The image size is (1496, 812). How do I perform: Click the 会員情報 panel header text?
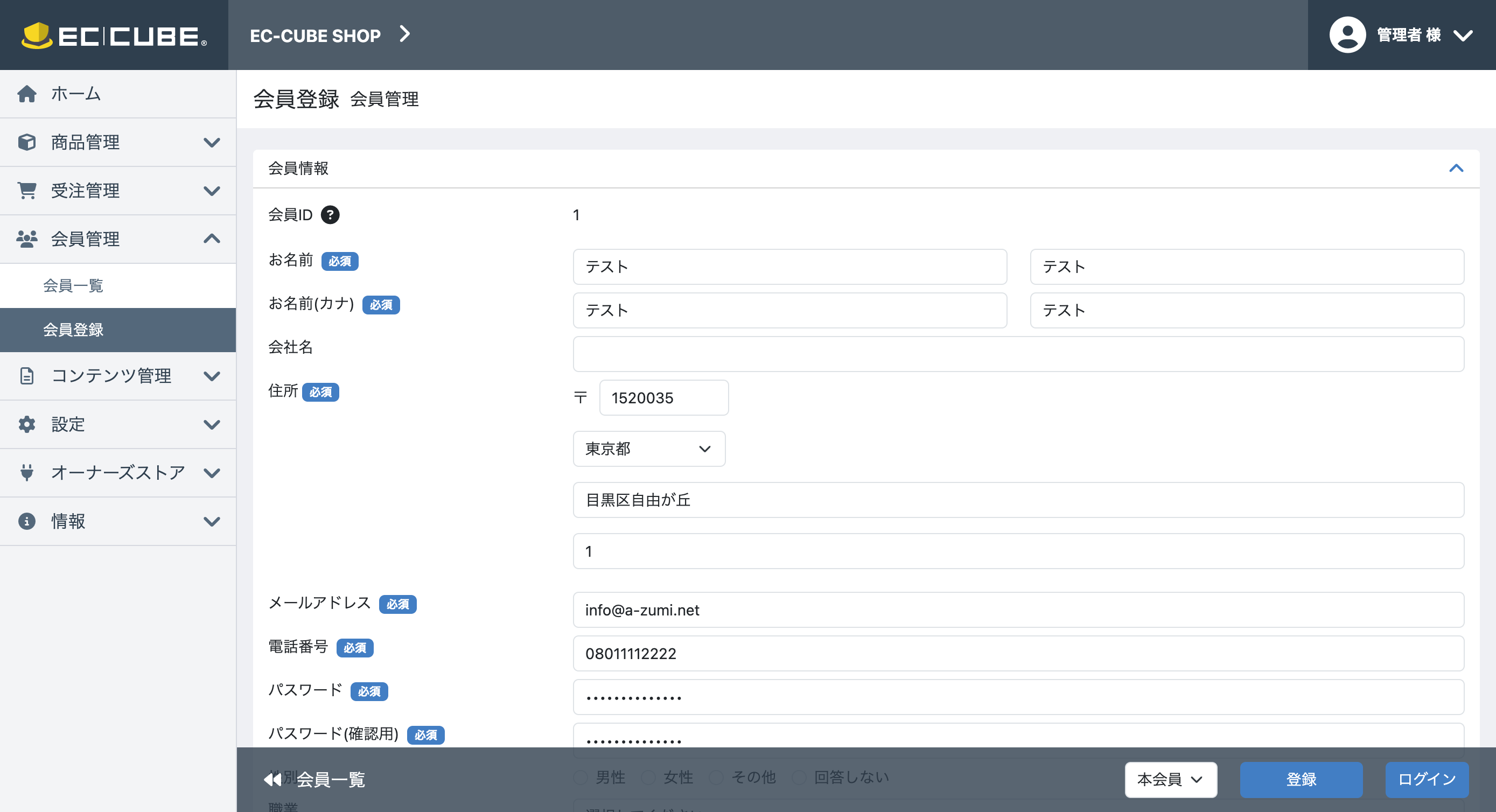pos(298,169)
